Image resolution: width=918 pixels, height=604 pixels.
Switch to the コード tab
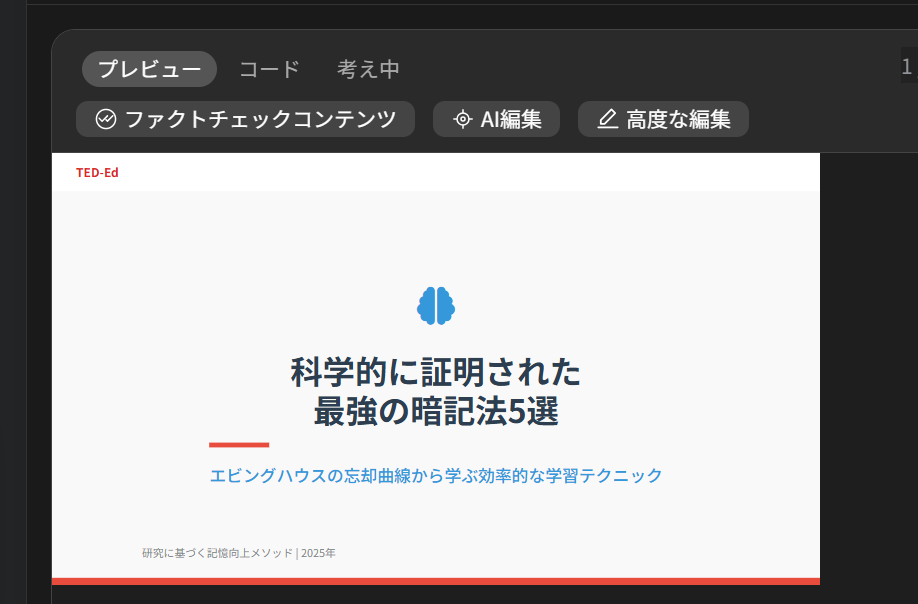[x=268, y=69]
